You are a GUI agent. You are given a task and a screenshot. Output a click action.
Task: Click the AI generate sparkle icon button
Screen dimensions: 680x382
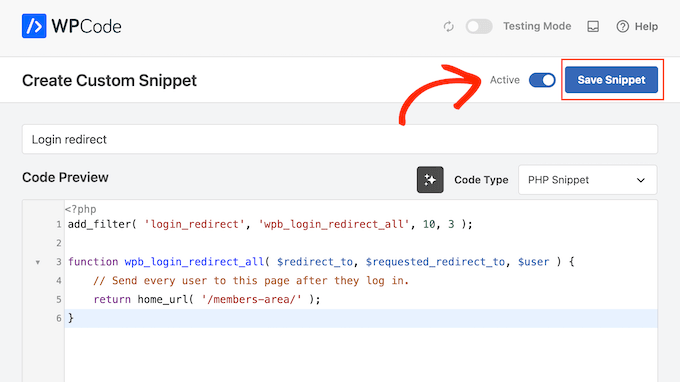point(430,180)
